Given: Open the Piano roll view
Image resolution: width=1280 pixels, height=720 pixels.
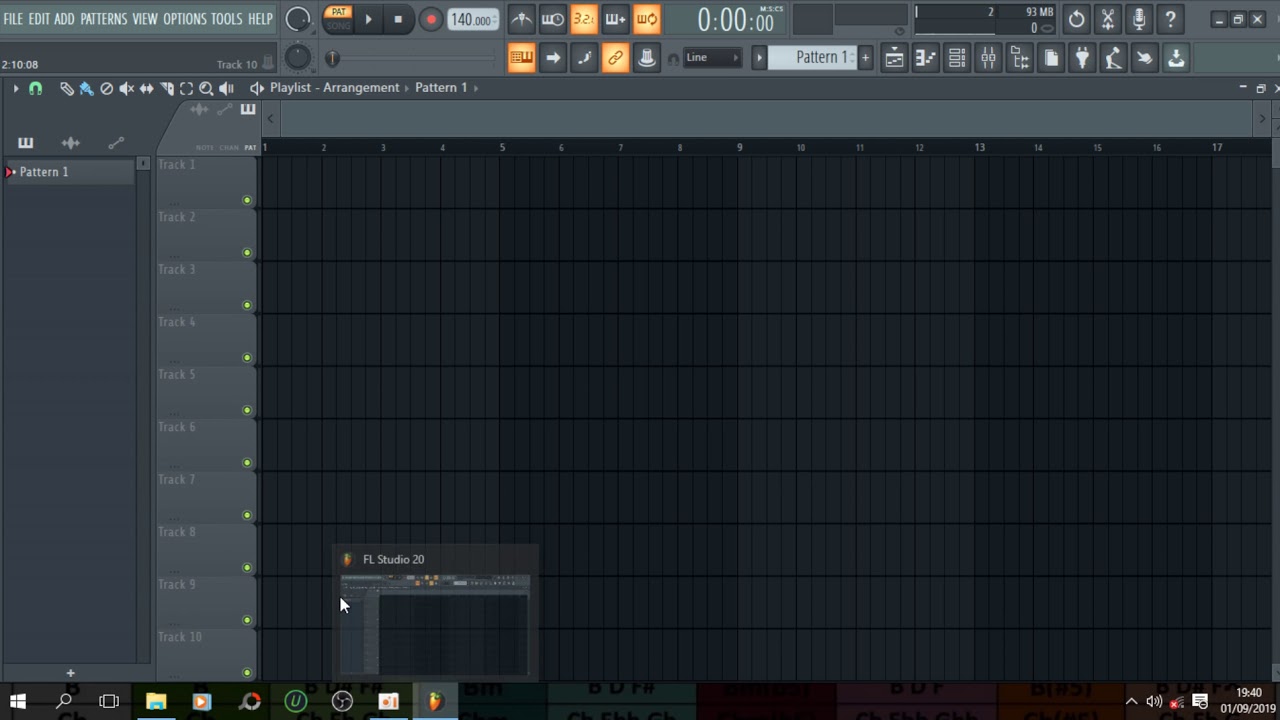Looking at the screenshot, I should point(925,58).
